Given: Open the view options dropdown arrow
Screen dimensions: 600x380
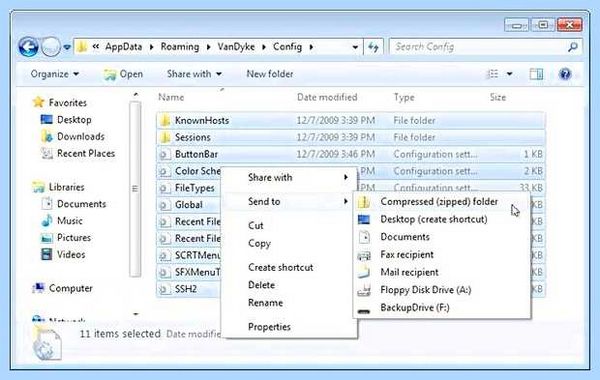Looking at the screenshot, I should click(x=509, y=74).
